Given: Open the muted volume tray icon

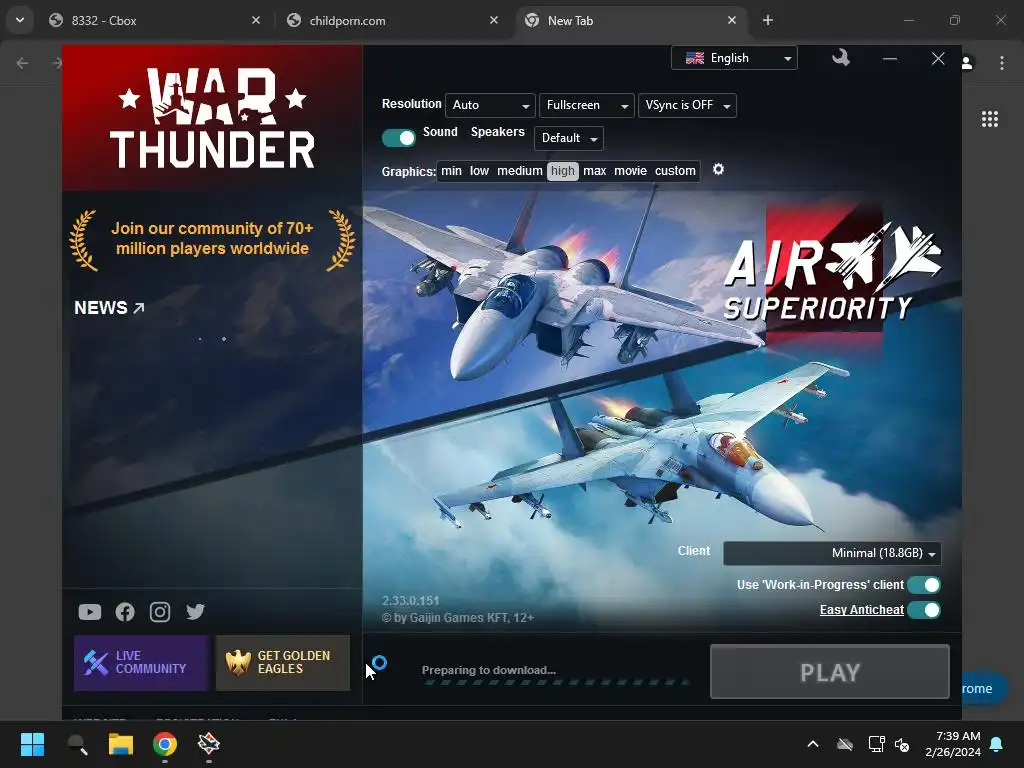Looking at the screenshot, I should click(903, 744).
